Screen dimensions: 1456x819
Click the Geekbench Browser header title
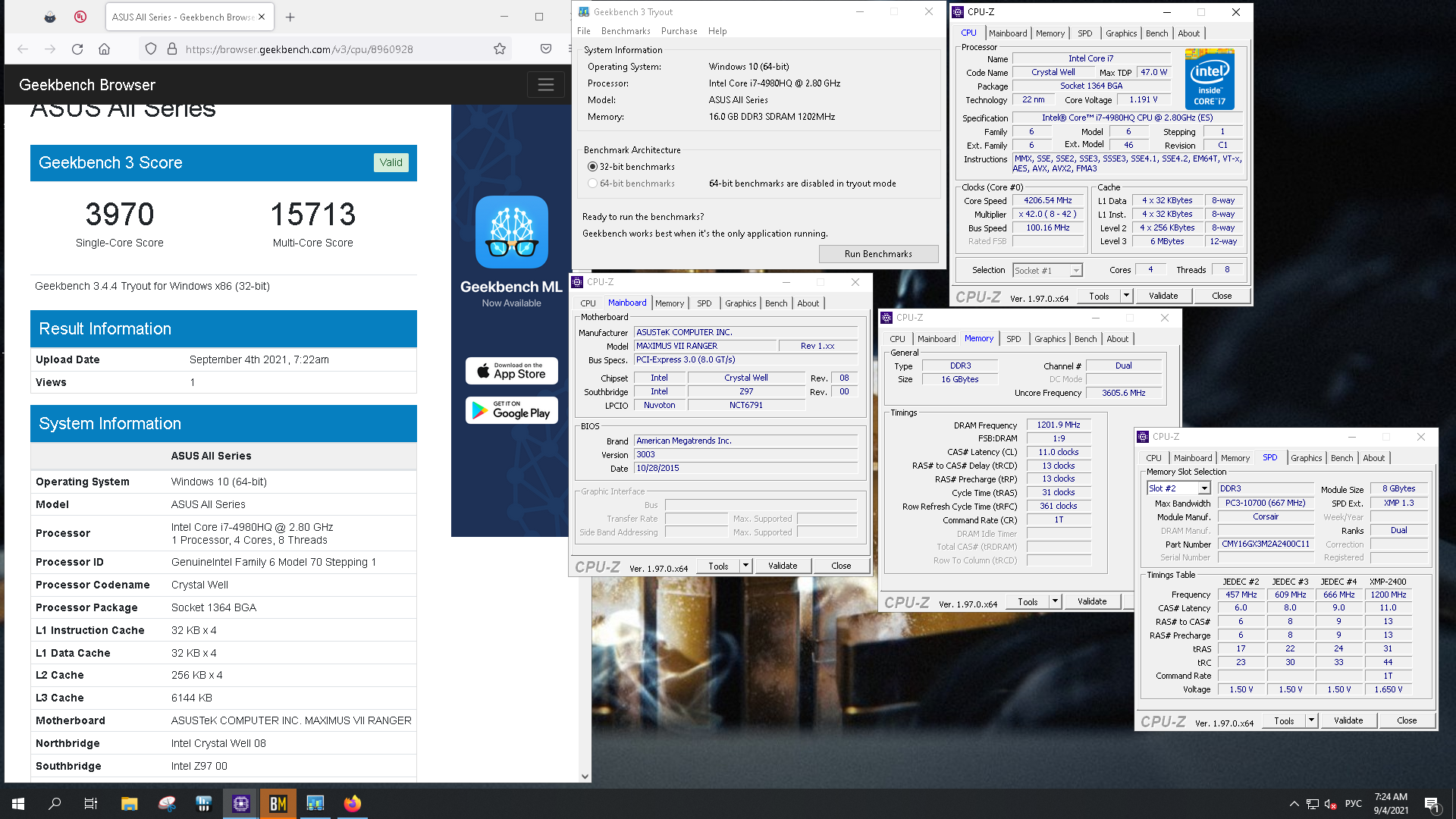click(87, 85)
